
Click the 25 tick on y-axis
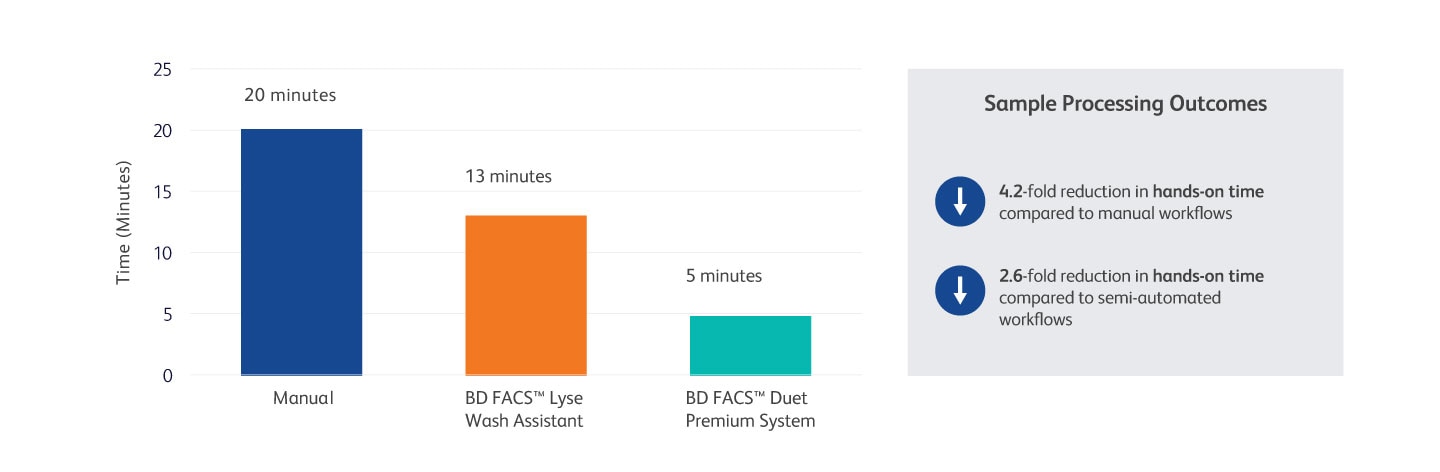pyautogui.click(x=163, y=70)
